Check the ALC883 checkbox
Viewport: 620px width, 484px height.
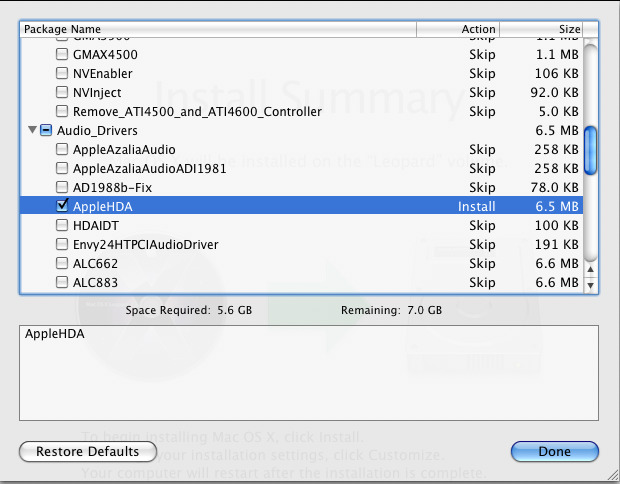point(62,282)
